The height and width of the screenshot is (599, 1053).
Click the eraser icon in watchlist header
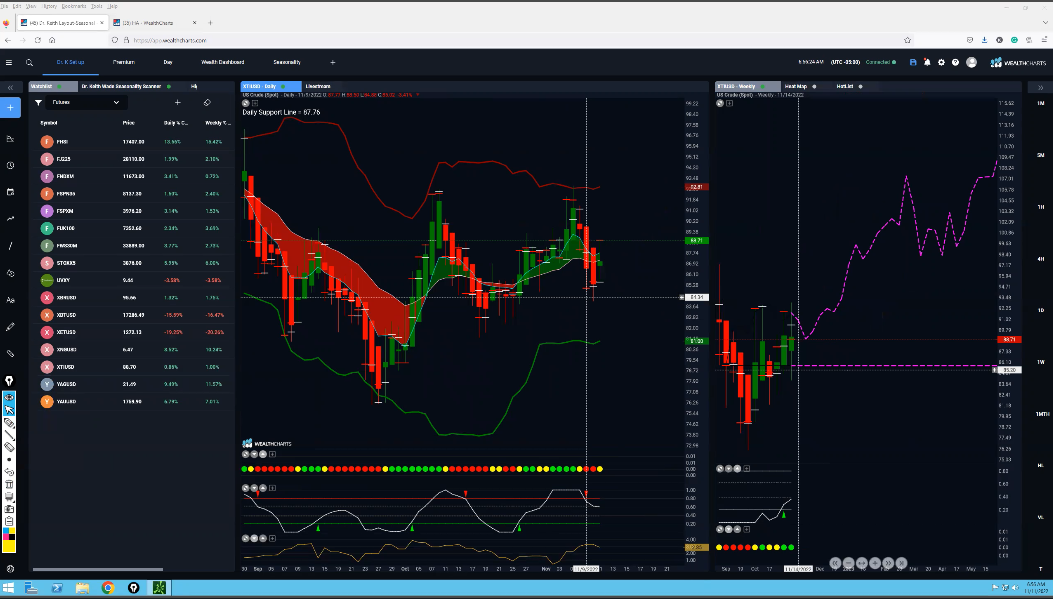pos(208,103)
